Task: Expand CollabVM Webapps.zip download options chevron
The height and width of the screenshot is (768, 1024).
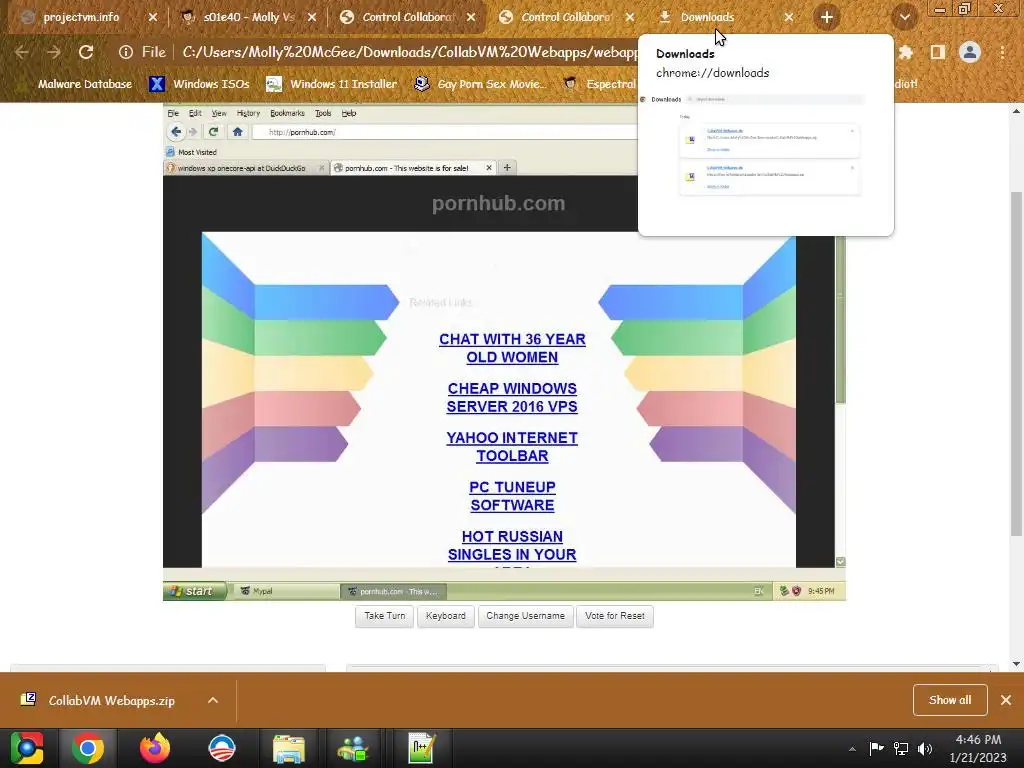Action: click(213, 700)
